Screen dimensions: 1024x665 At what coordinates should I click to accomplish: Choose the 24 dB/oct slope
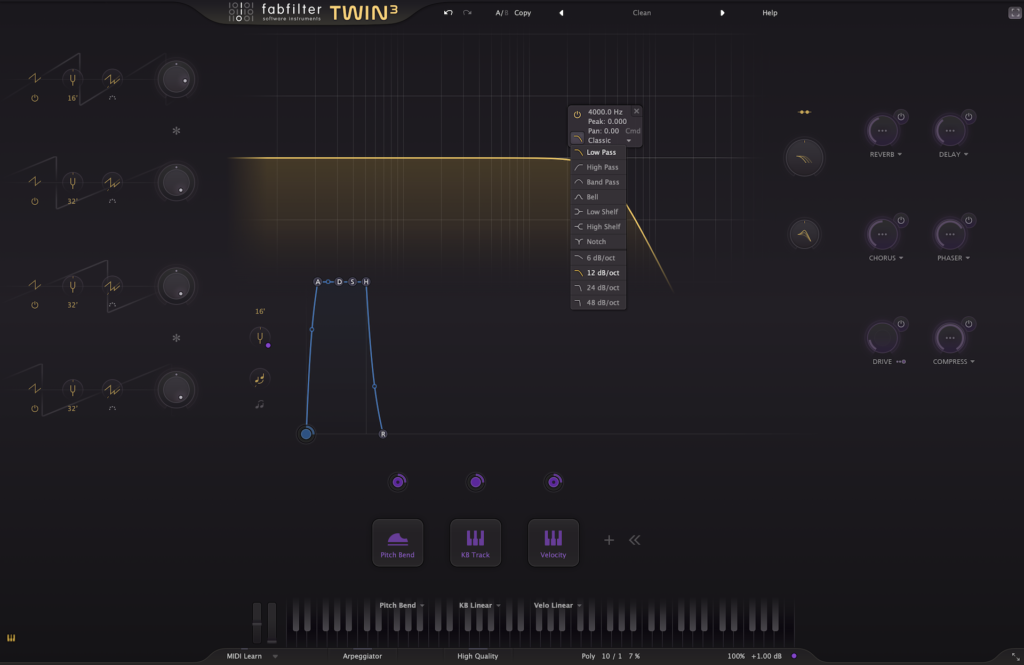602,287
